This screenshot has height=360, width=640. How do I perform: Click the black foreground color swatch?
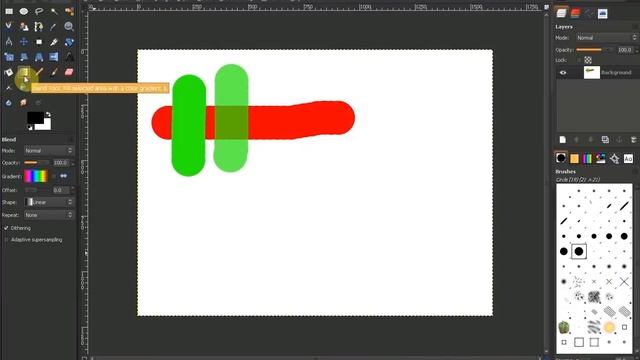35,118
